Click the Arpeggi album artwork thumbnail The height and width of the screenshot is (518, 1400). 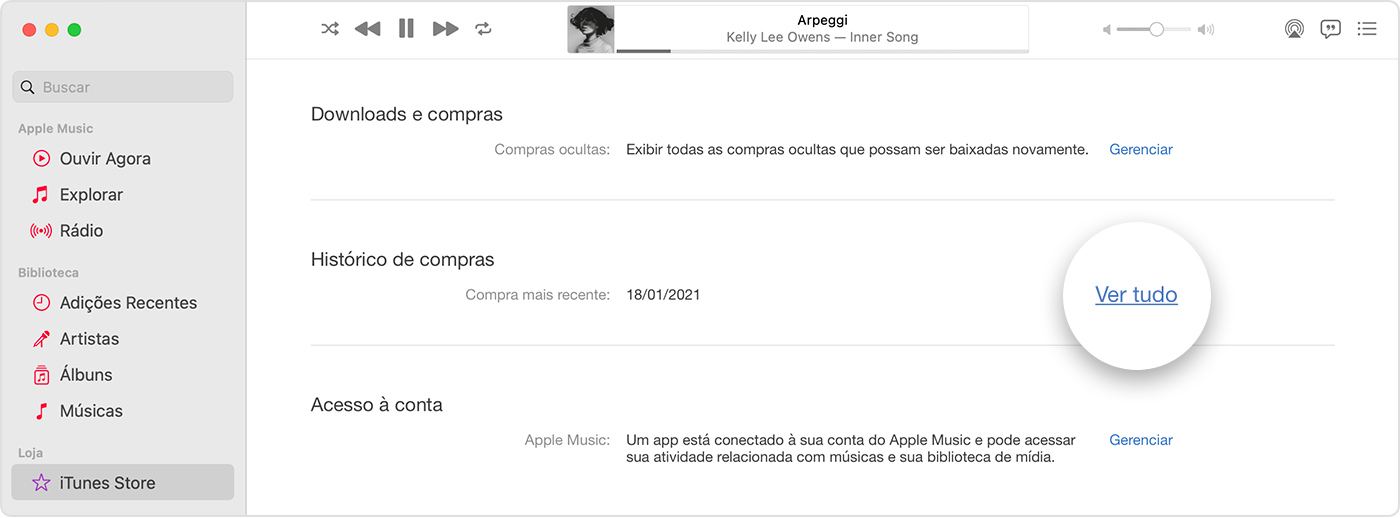pyautogui.click(x=591, y=29)
